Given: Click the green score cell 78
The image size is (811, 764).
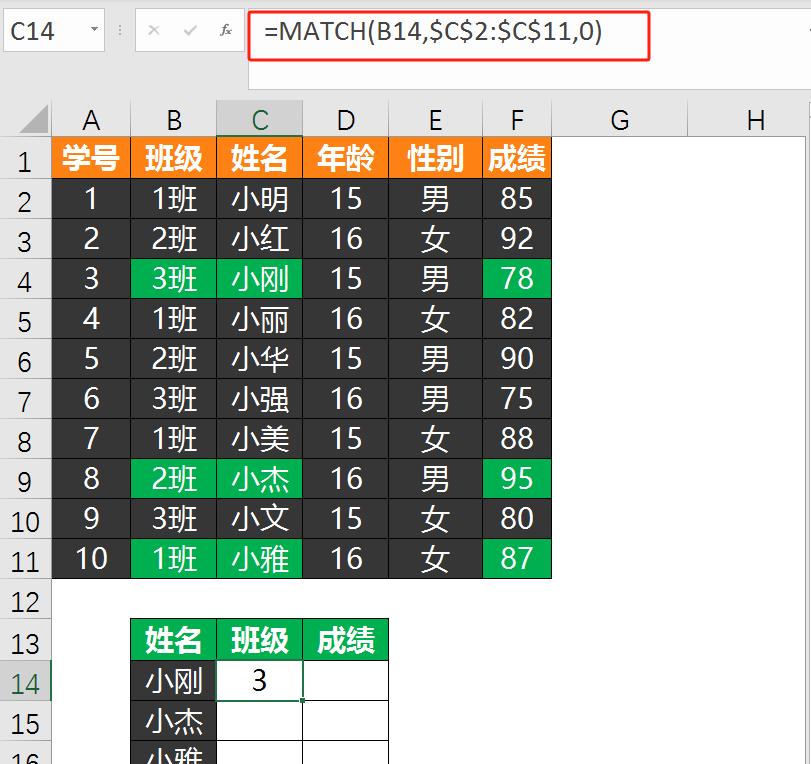Looking at the screenshot, I should [x=517, y=279].
